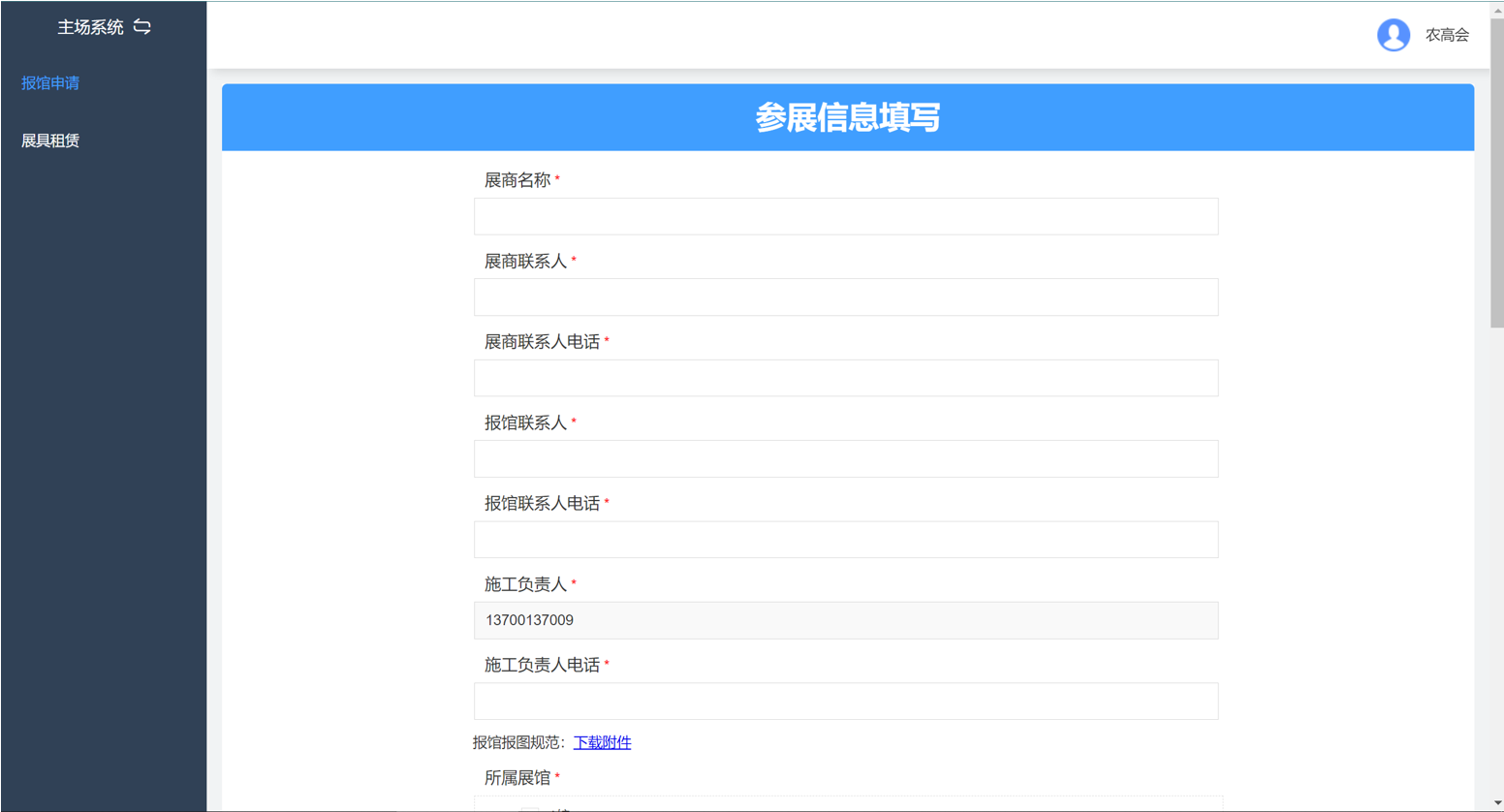Viewport: 1504px width, 812px height.
Task: Click the 所属展馆 label
Action: click(517, 778)
